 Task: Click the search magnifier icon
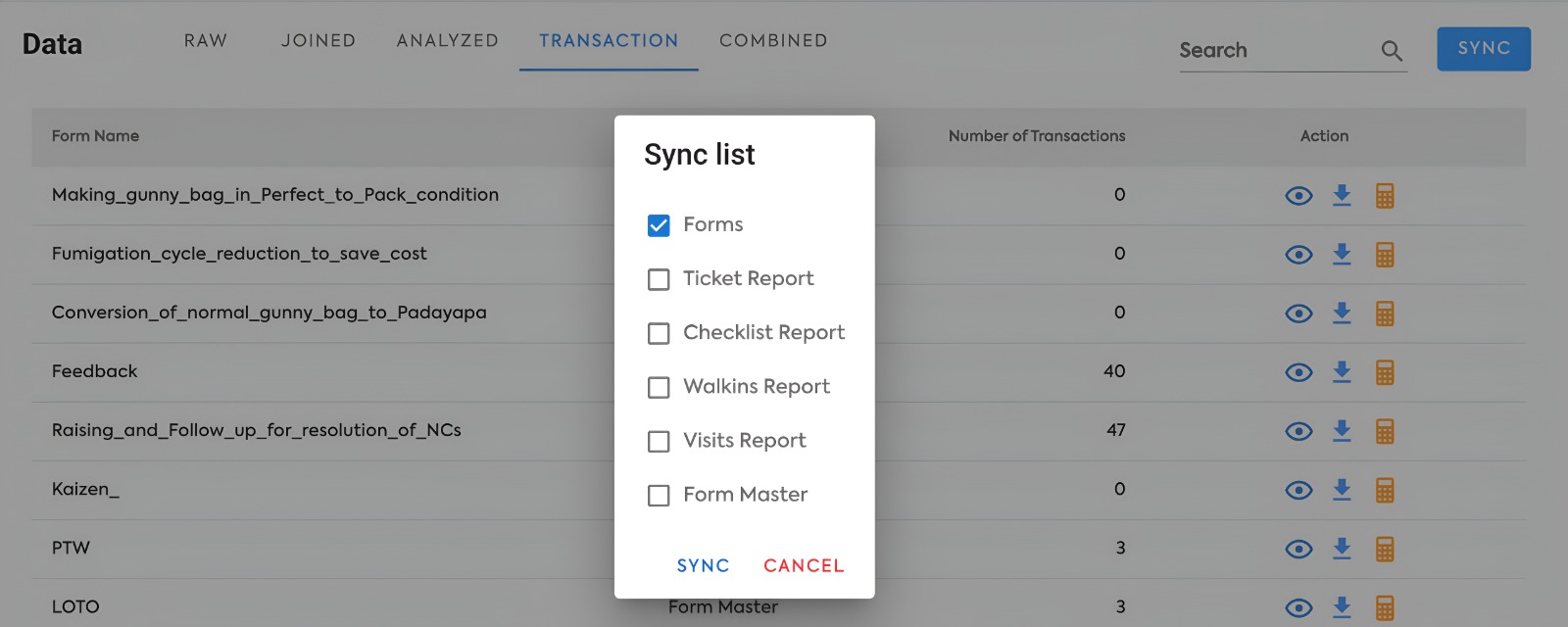click(1392, 51)
